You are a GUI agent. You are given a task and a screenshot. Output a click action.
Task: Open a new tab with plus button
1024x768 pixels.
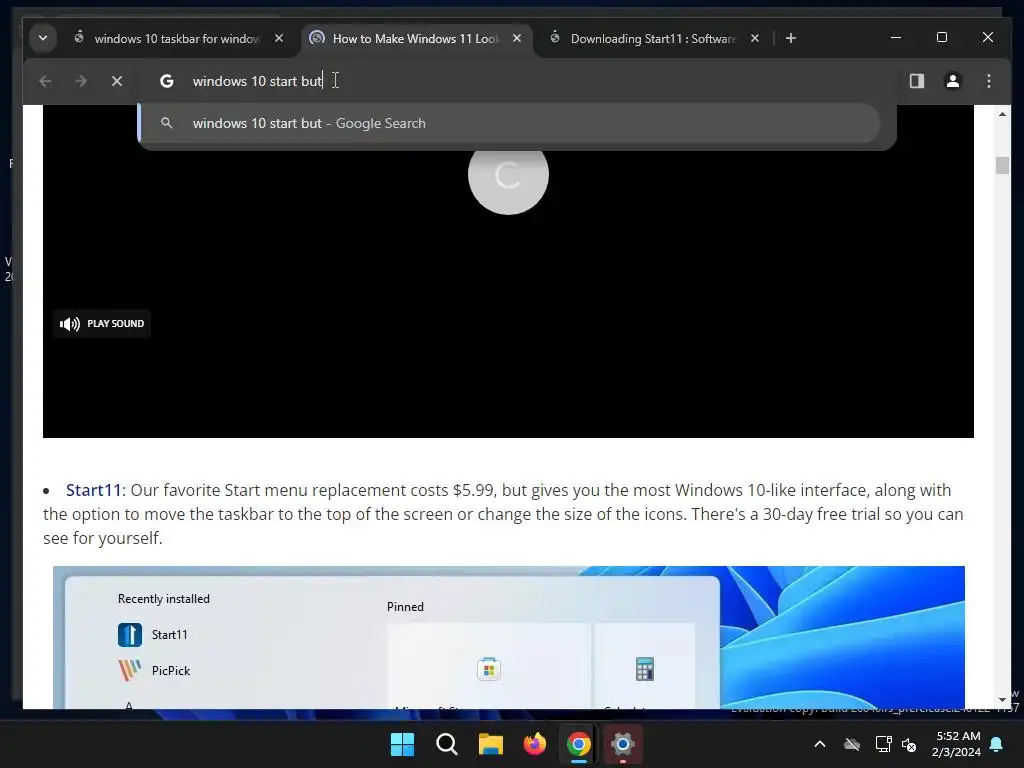791,39
